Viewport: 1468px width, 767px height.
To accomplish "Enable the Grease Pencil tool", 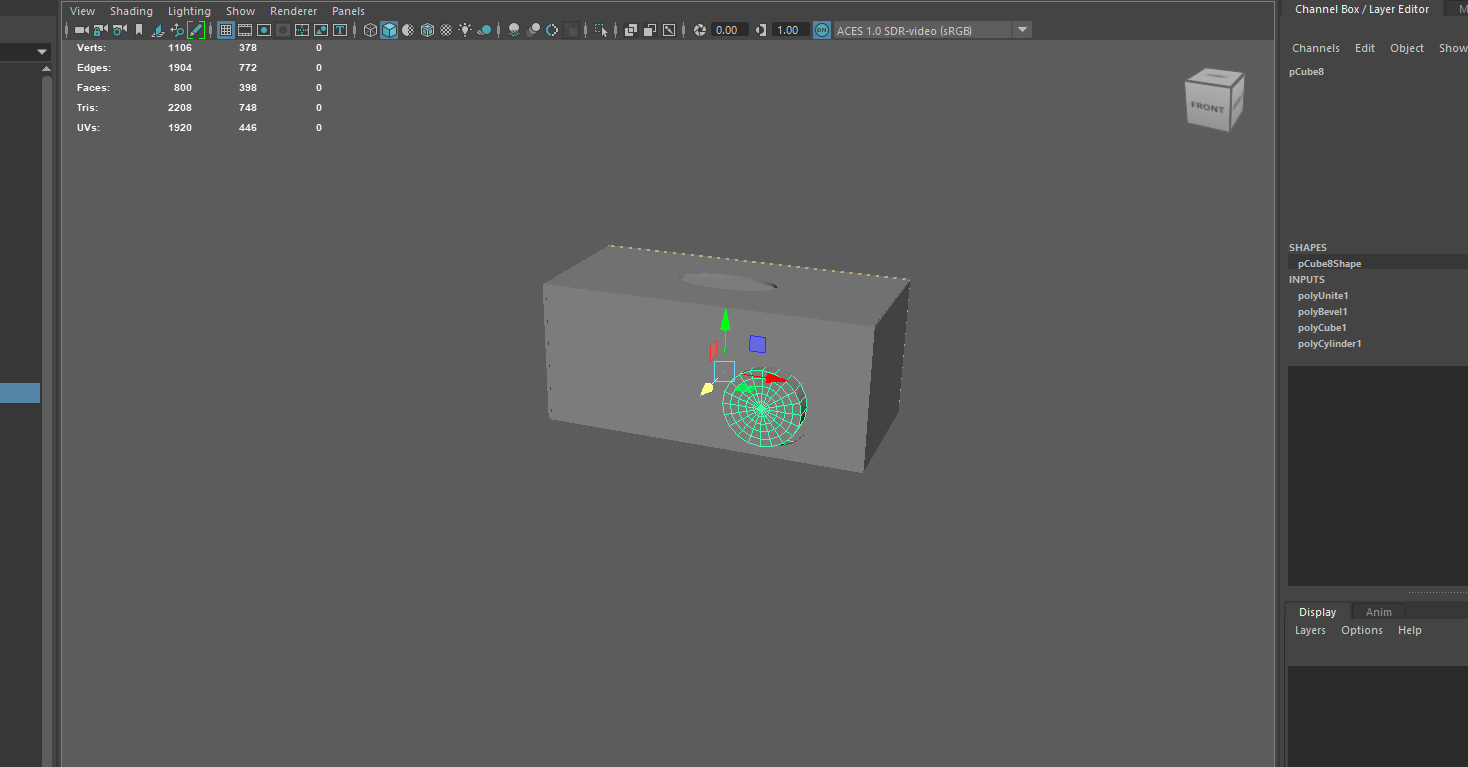I will click(196, 30).
